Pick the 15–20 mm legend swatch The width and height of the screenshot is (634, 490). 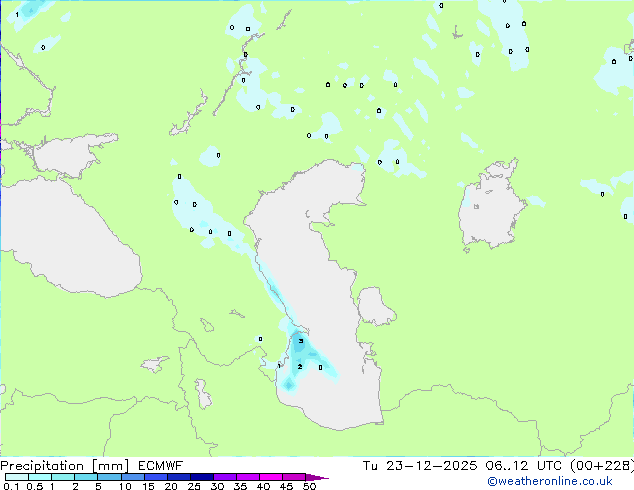coord(156,477)
